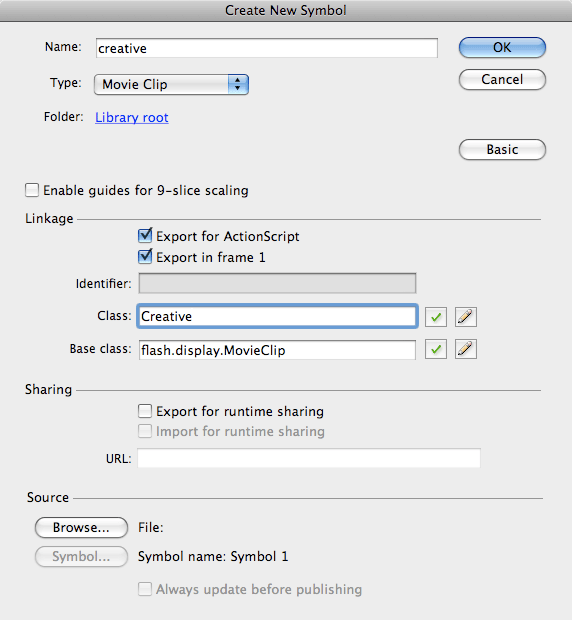The width and height of the screenshot is (572, 620).
Task: Enable Export for runtime sharing
Action: point(145,411)
